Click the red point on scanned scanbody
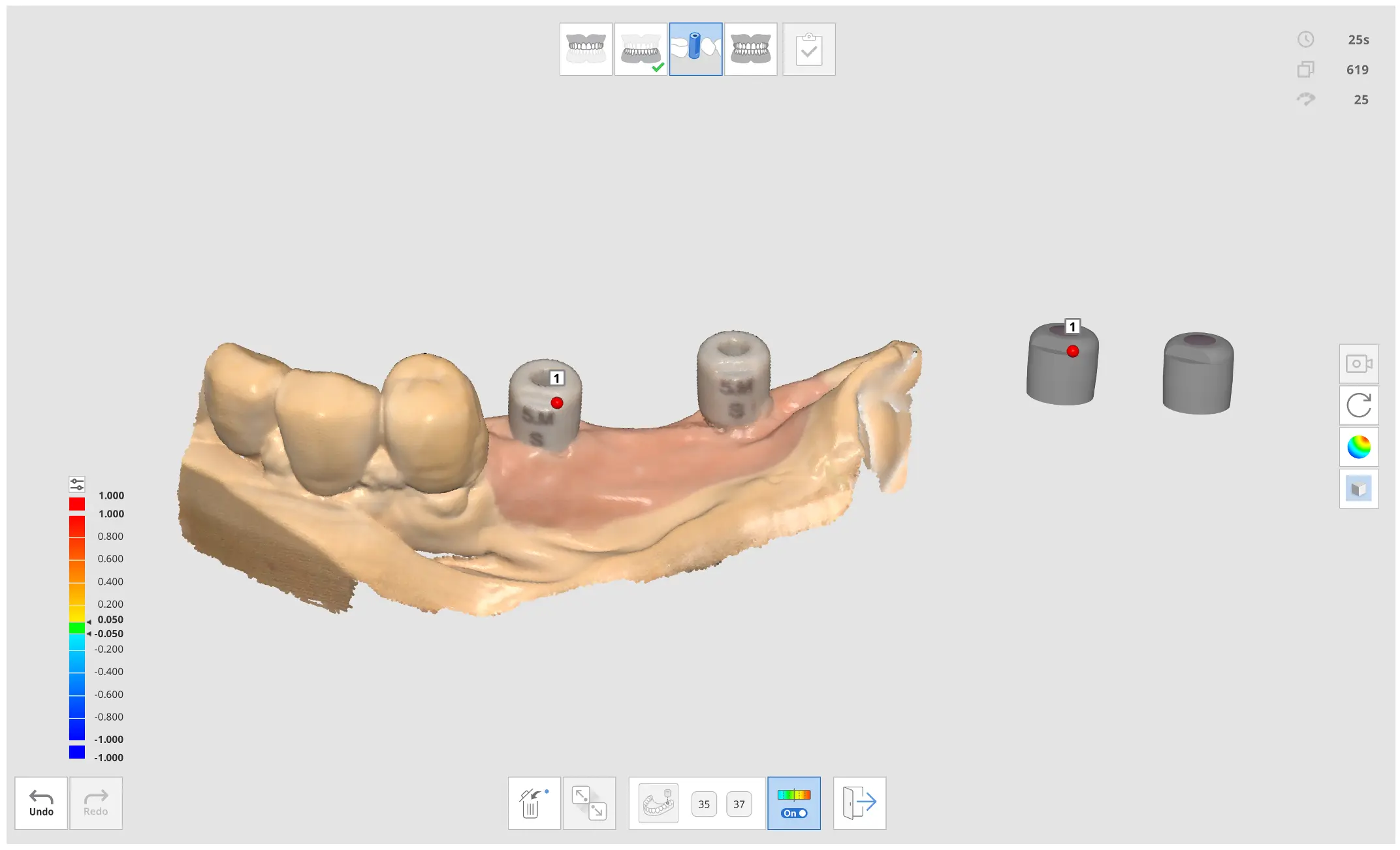This screenshot has width=1400, height=850. point(557,403)
